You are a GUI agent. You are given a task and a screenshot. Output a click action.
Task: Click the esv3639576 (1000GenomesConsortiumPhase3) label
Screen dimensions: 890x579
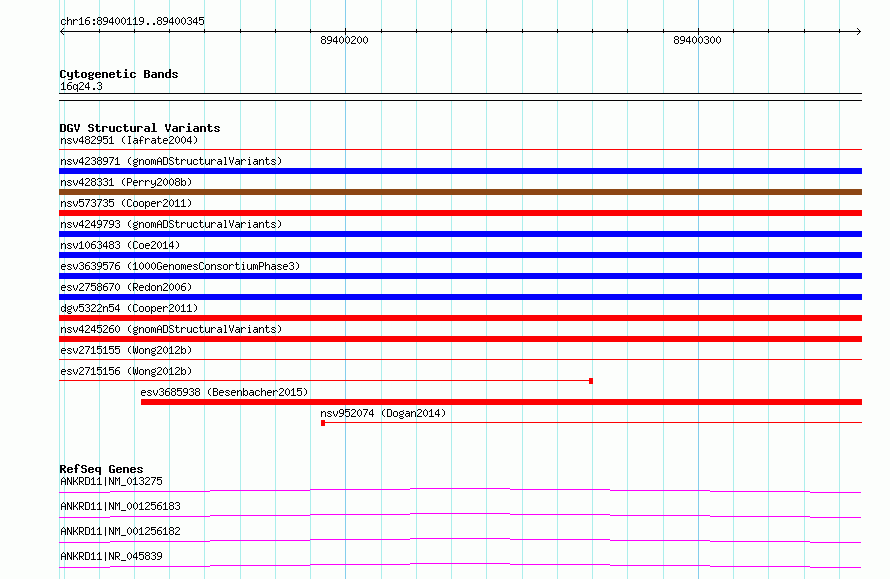(180, 266)
